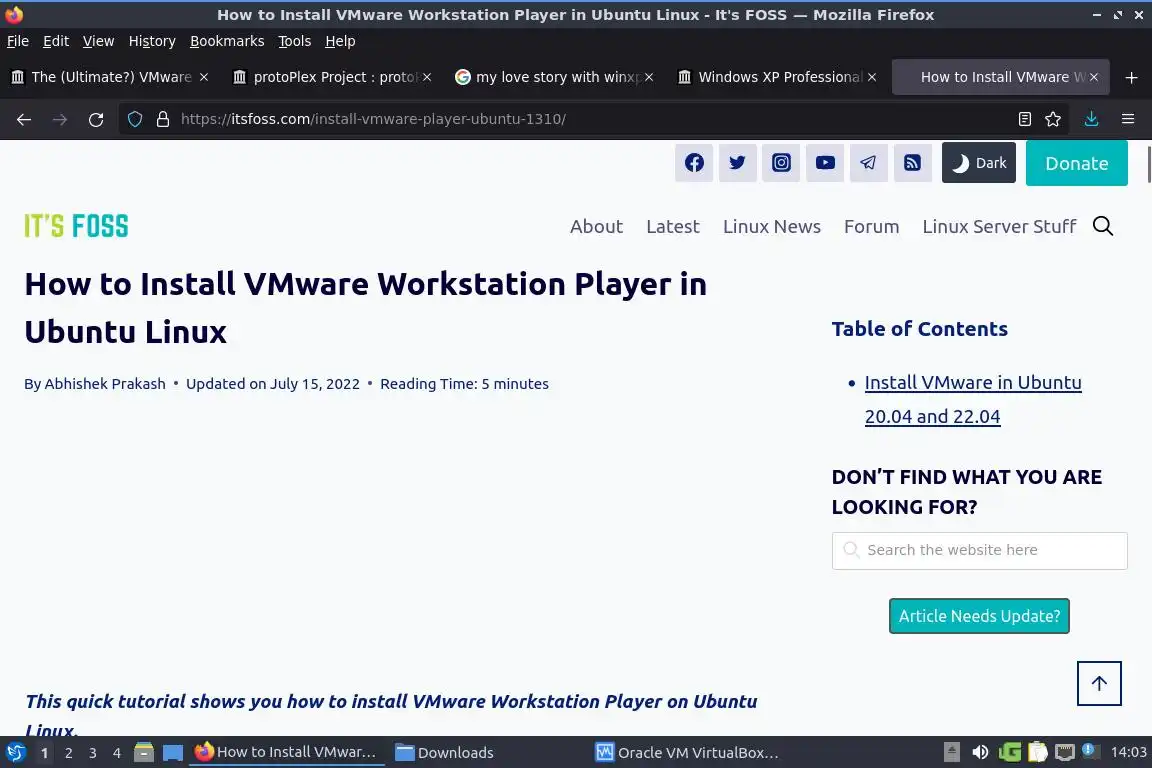
Task: Open the About nav link
Action: click(x=596, y=226)
